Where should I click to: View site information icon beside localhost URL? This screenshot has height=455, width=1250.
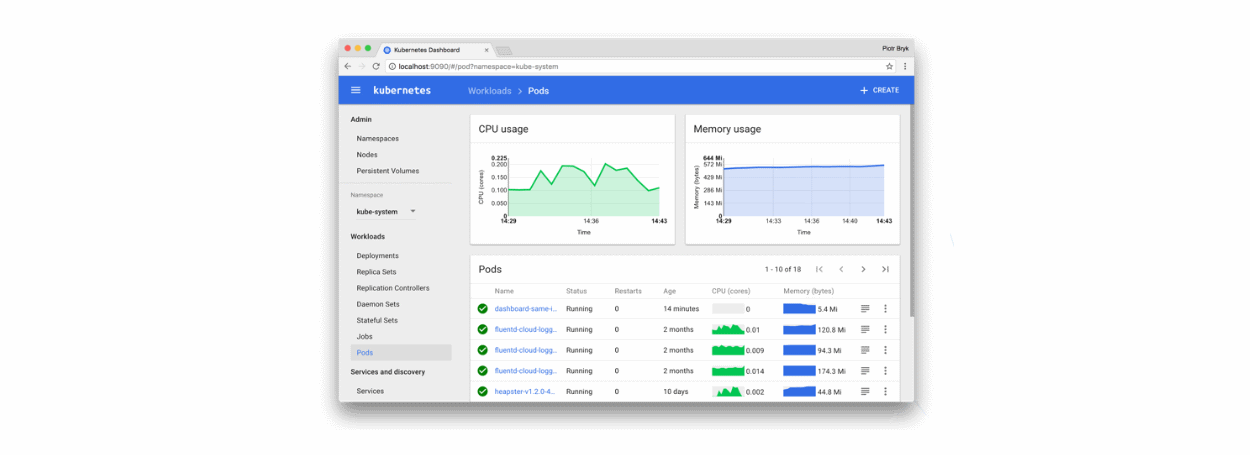point(392,66)
